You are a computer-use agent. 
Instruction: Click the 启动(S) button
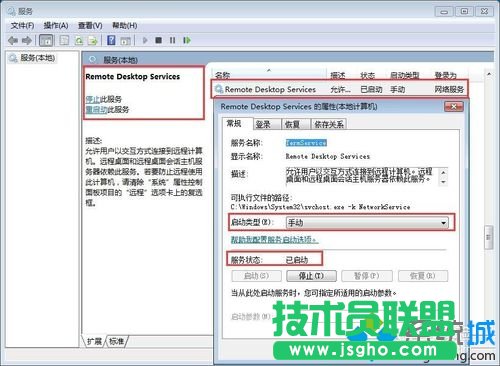256,276
